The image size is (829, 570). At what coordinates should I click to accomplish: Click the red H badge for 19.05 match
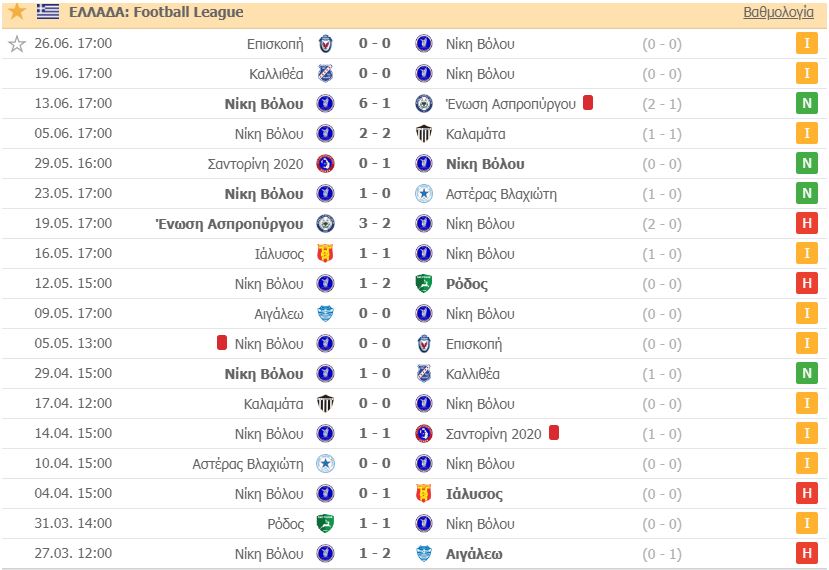(807, 223)
